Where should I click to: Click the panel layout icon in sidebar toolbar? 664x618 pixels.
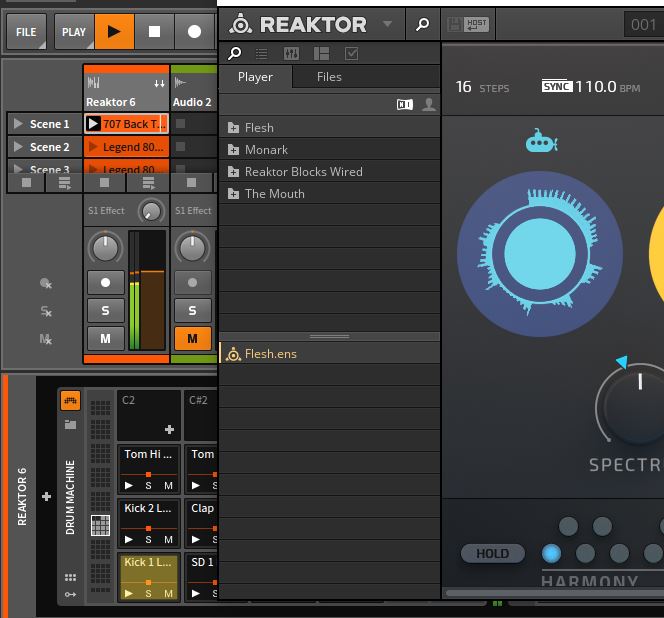[321, 54]
